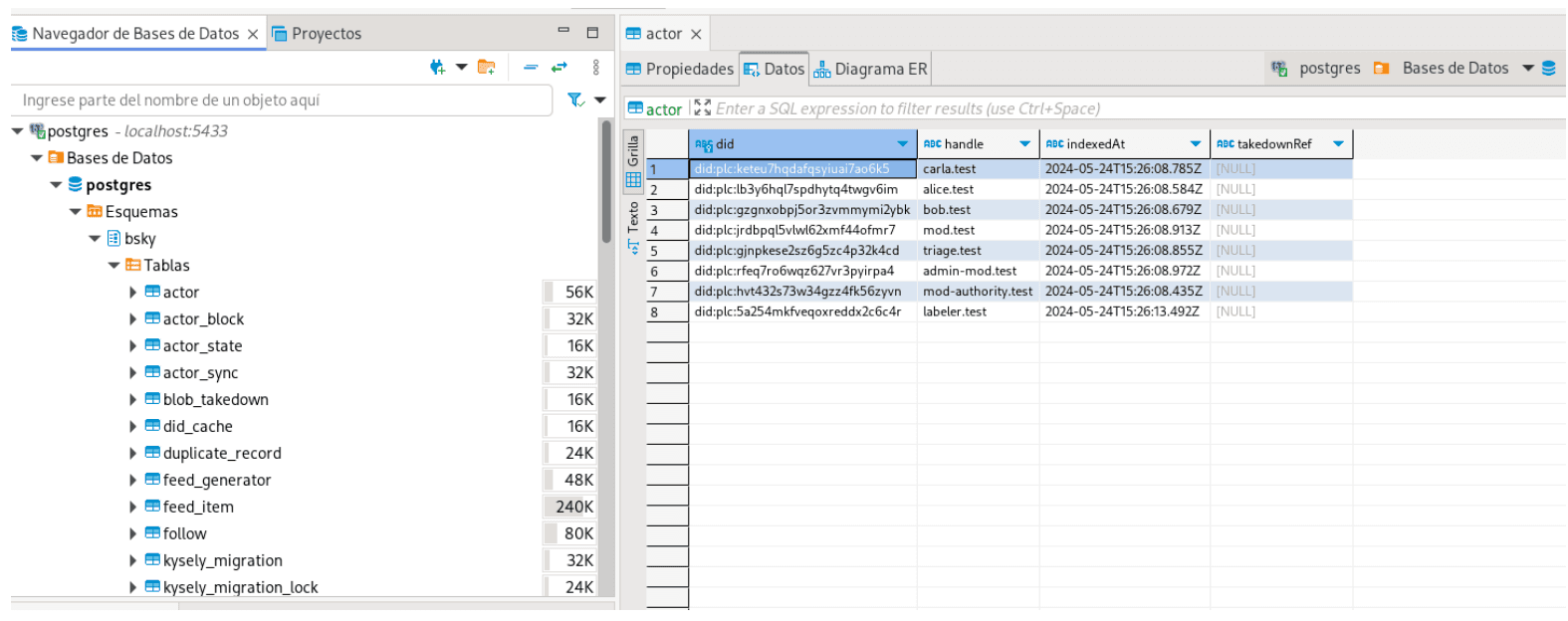The image size is (1568, 621).
Task: Open the navigator three-dot view menu
Action: 595,68
